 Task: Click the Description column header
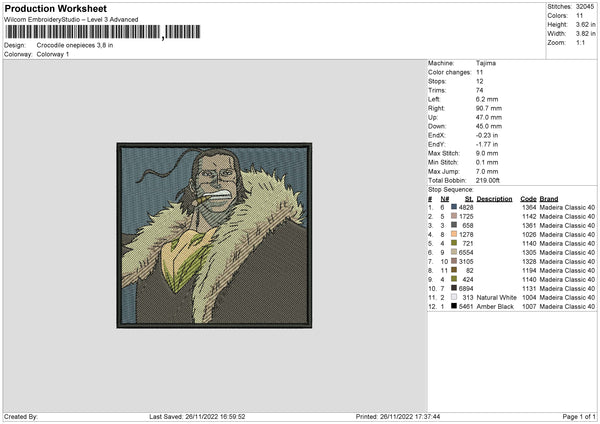494,199
